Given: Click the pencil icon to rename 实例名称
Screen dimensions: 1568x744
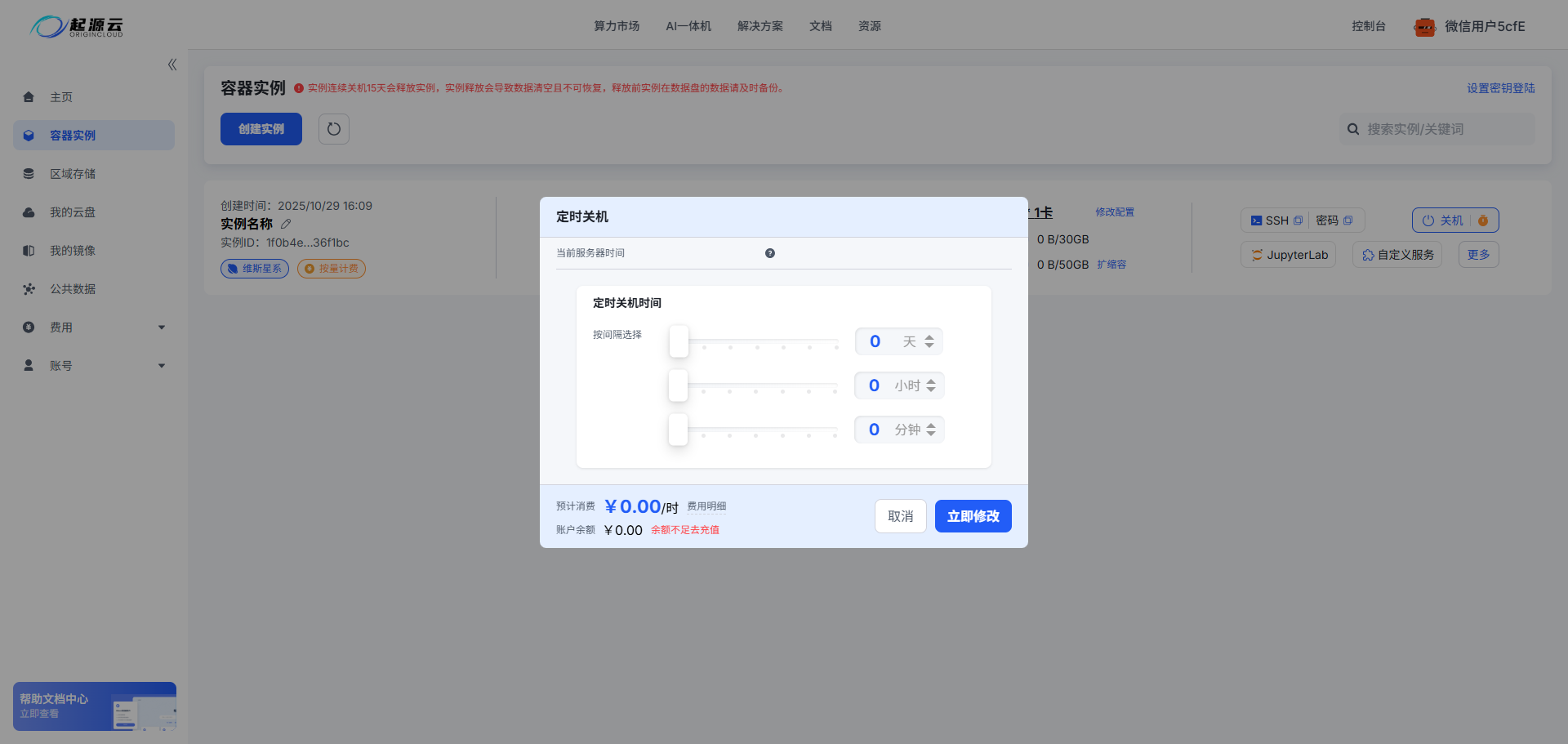Looking at the screenshot, I should click(286, 224).
